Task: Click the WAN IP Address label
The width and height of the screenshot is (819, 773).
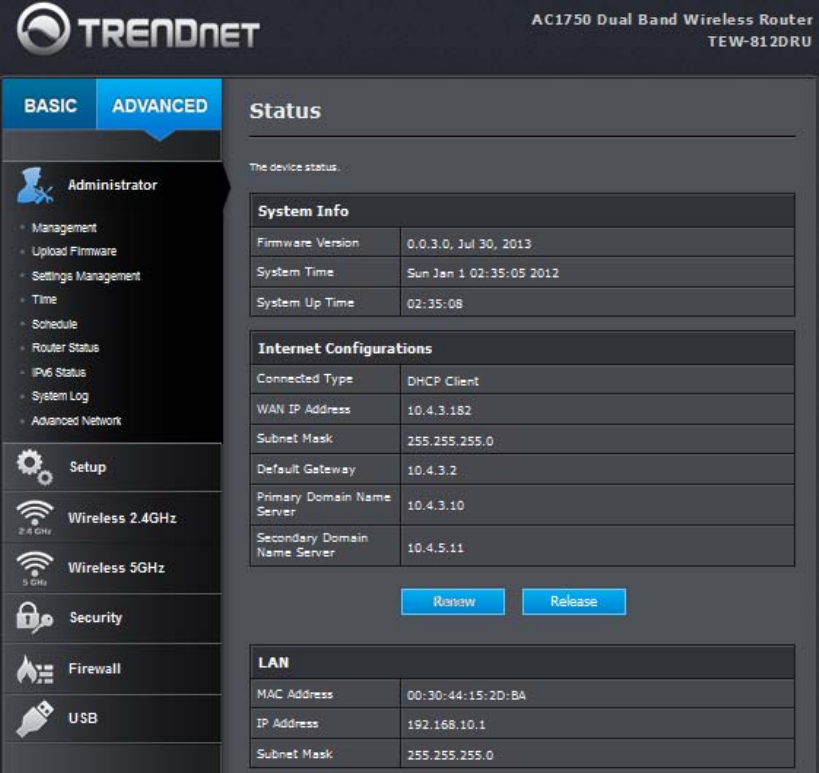Action: (x=303, y=409)
